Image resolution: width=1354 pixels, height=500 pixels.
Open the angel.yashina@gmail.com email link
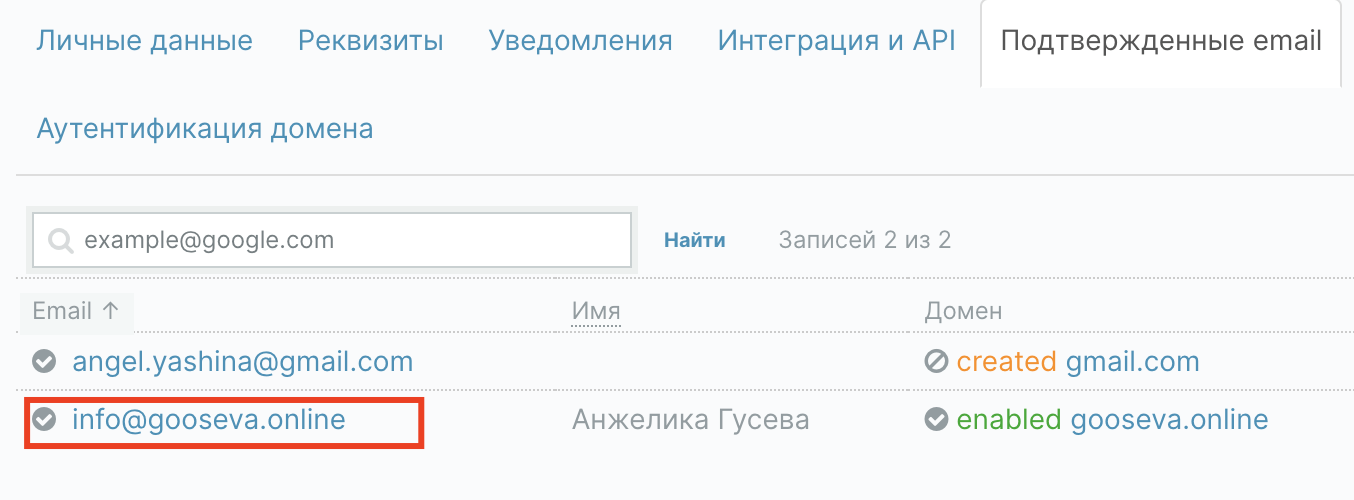(x=242, y=361)
